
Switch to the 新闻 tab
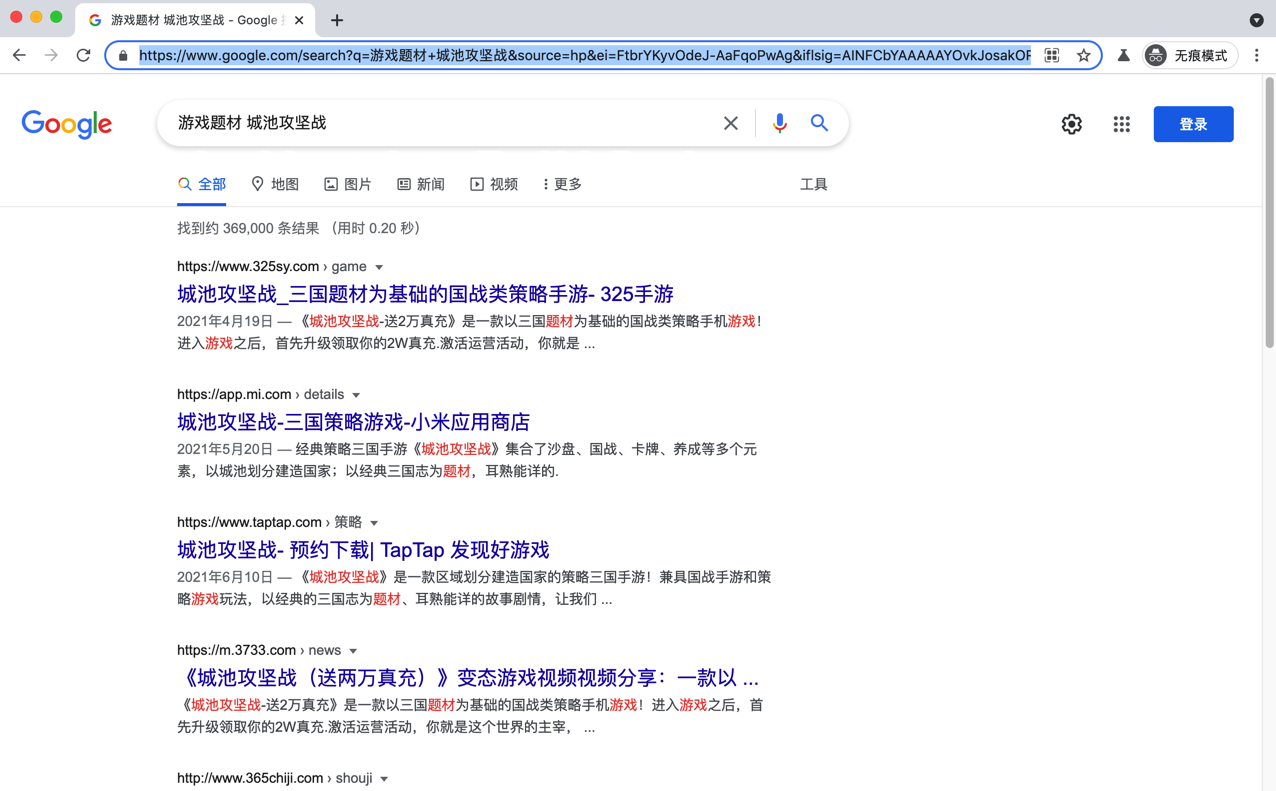click(x=421, y=184)
